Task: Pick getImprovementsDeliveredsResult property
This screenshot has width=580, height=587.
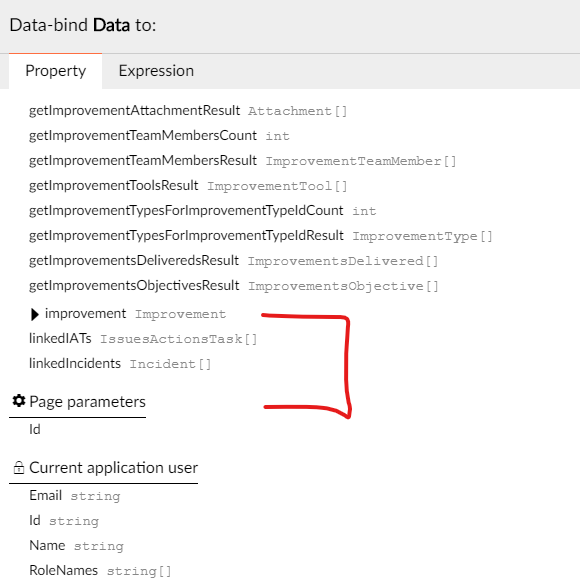Action: (234, 261)
